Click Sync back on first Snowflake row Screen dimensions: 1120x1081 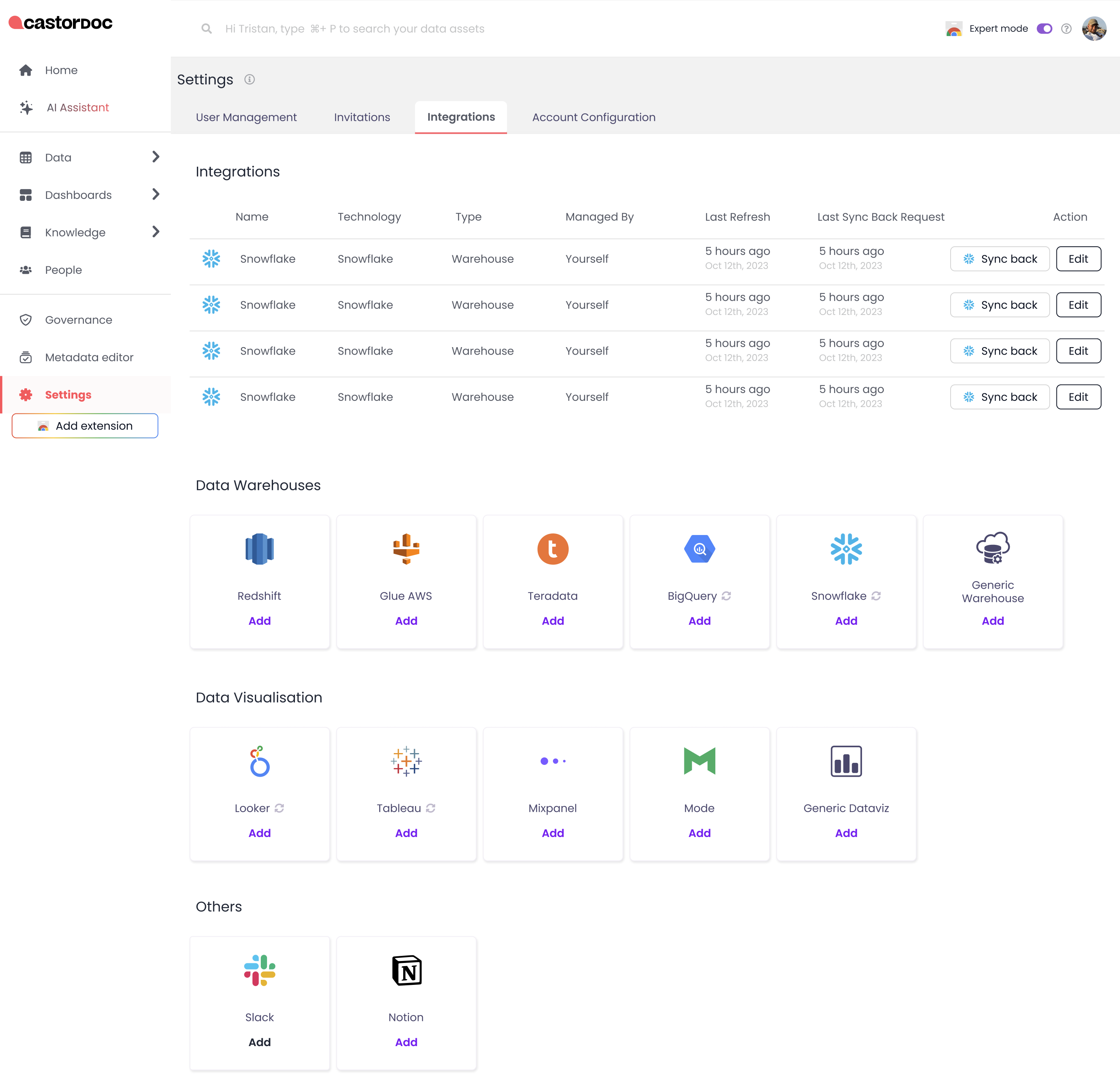(x=1000, y=259)
